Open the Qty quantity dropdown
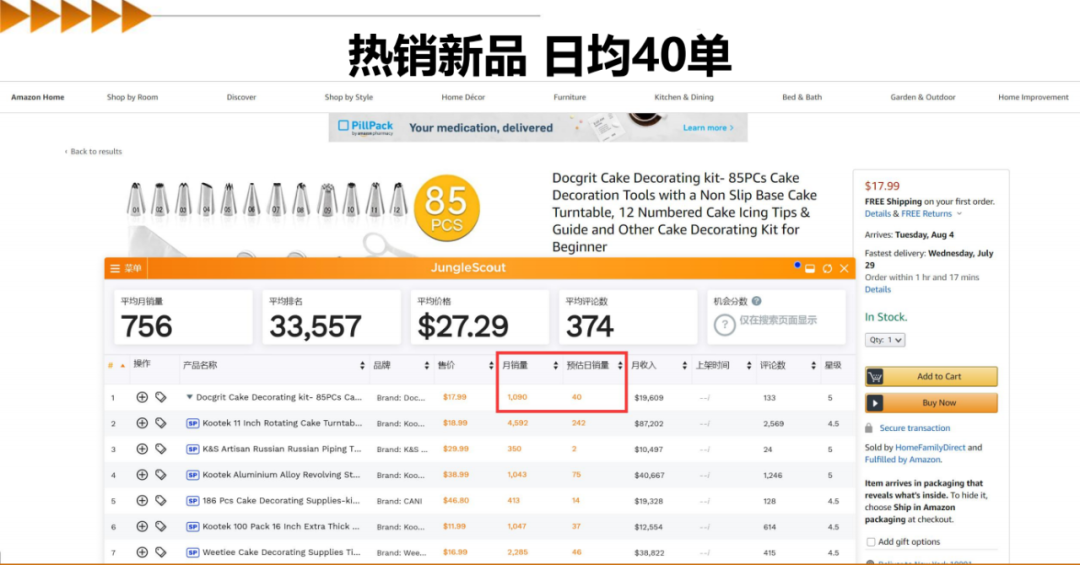The image size is (1080, 565). point(884,340)
